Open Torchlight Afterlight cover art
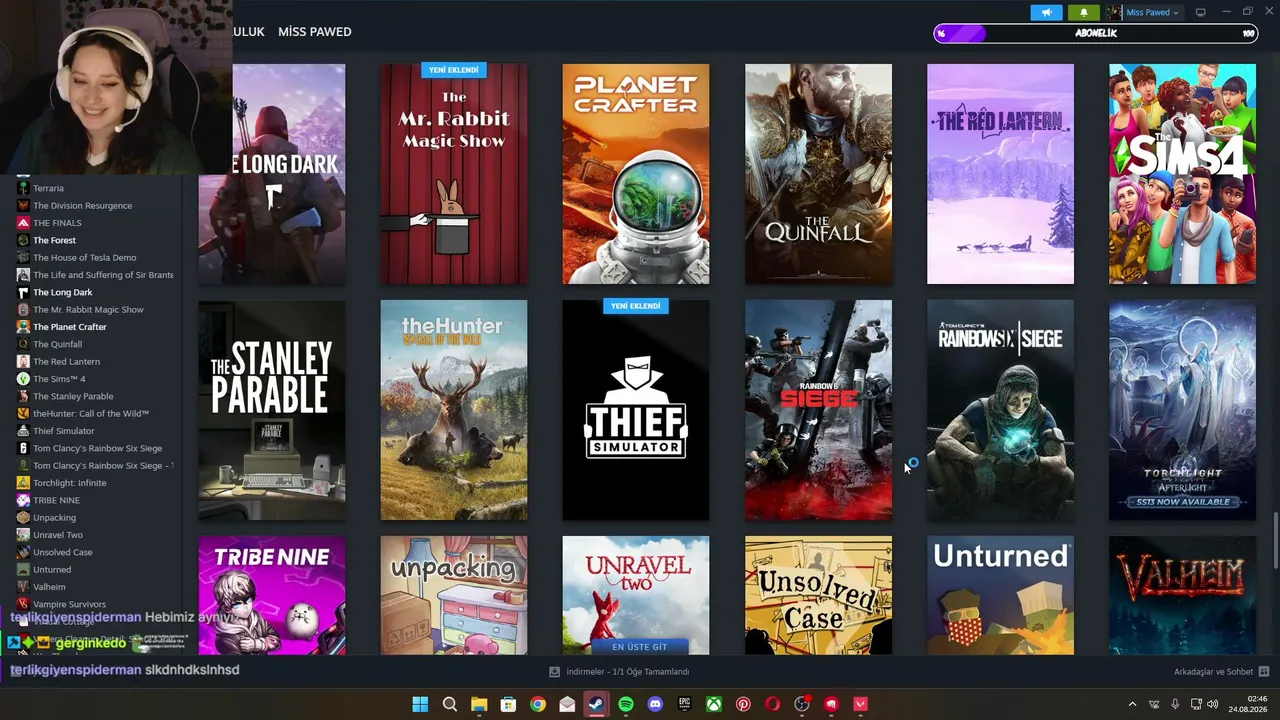This screenshot has width=1280, height=720. pos(1182,410)
